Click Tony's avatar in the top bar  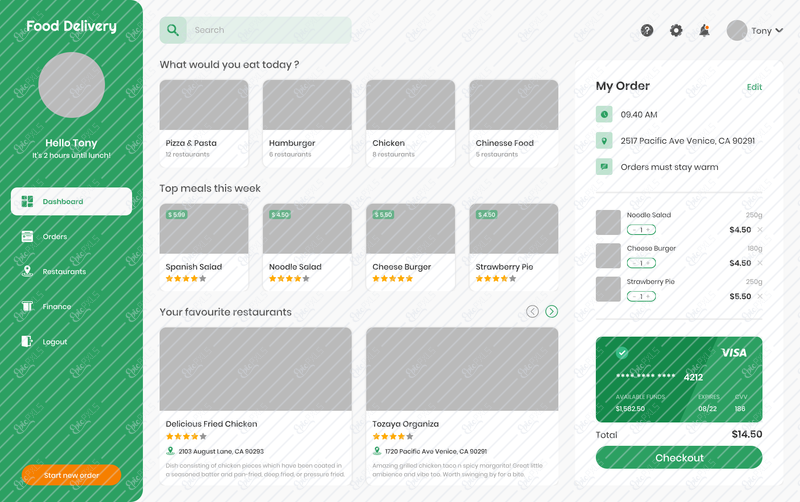pyautogui.click(x=737, y=31)
